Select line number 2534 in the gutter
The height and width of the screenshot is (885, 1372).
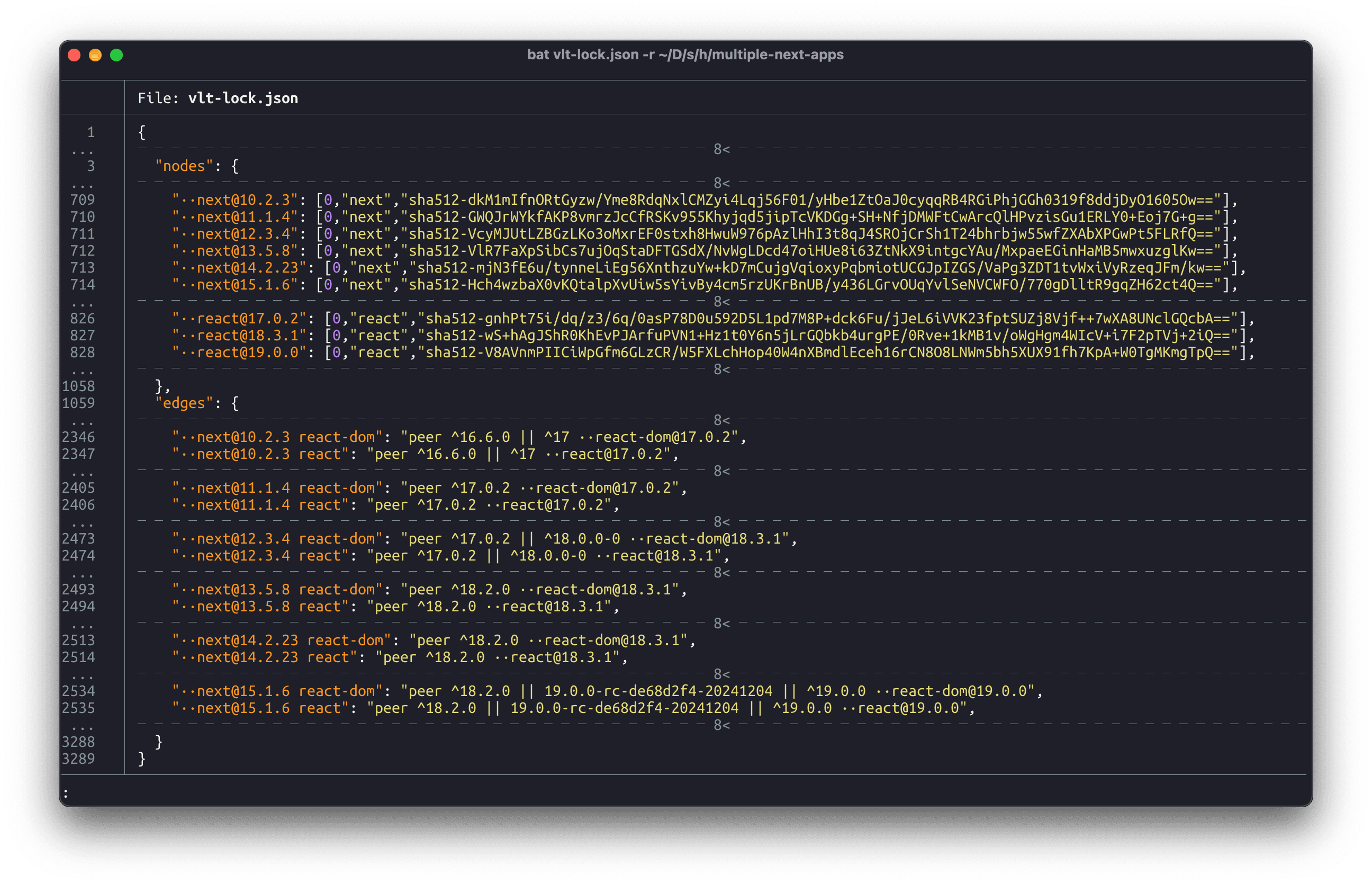click(79, 691)
